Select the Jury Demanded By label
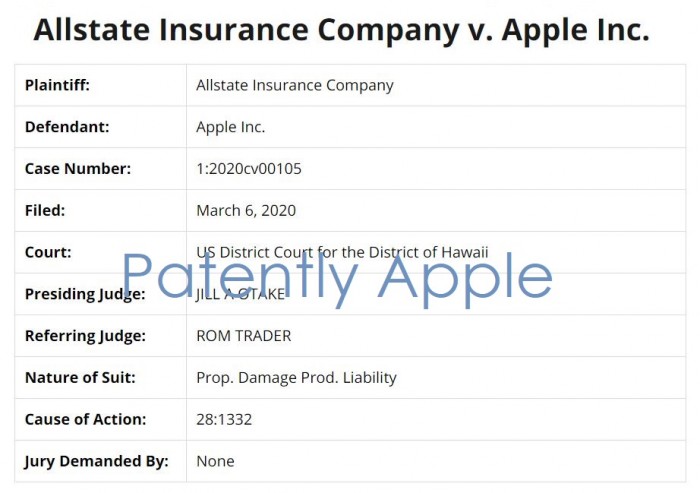This screenshot has height=493, width=700. click(96, 461)
